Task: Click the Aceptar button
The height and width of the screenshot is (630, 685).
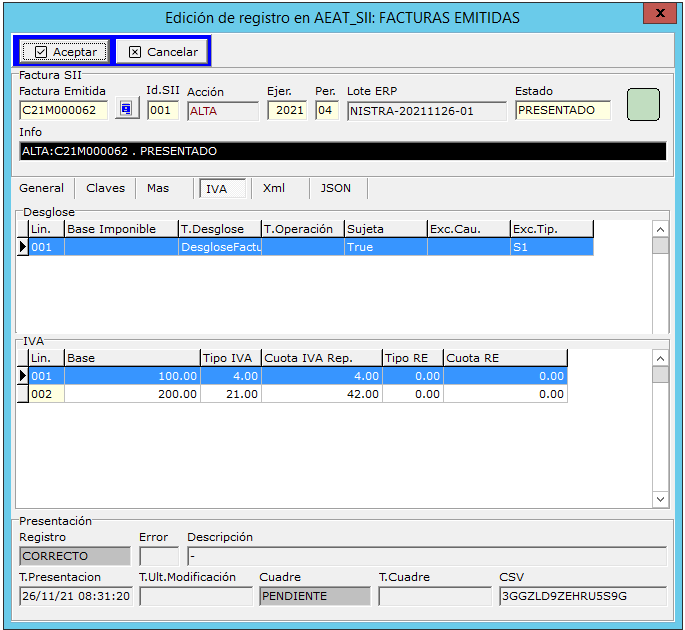Action: pyautogui.click(x=65, y=51)
